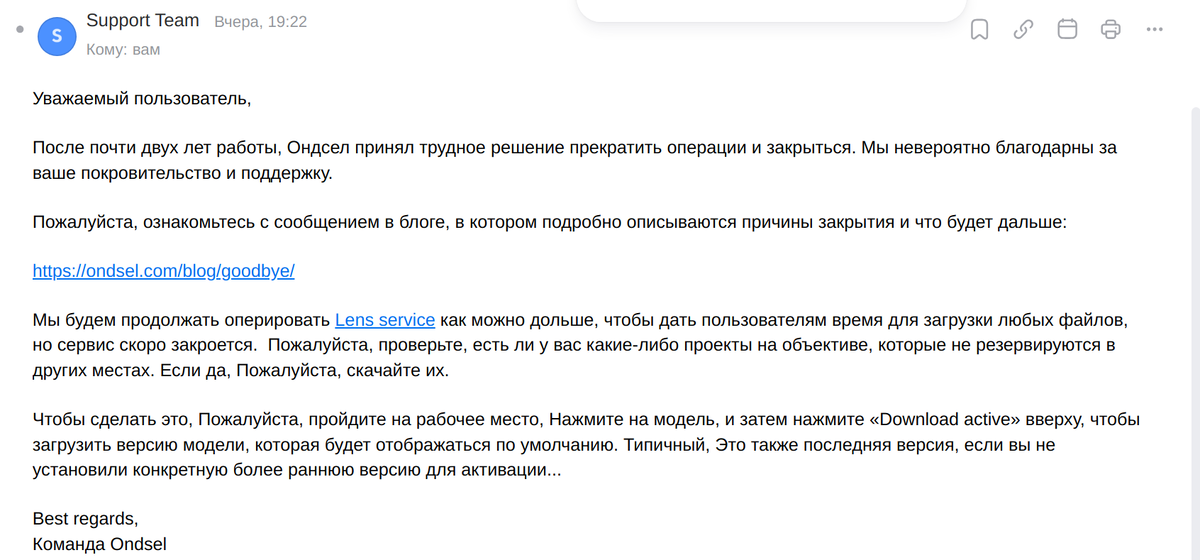This screenshot has width=1200, height=560.
Task: Toggle the unread dot beside sender avatar
Action: pyautogui.click(x=20, y=30)
